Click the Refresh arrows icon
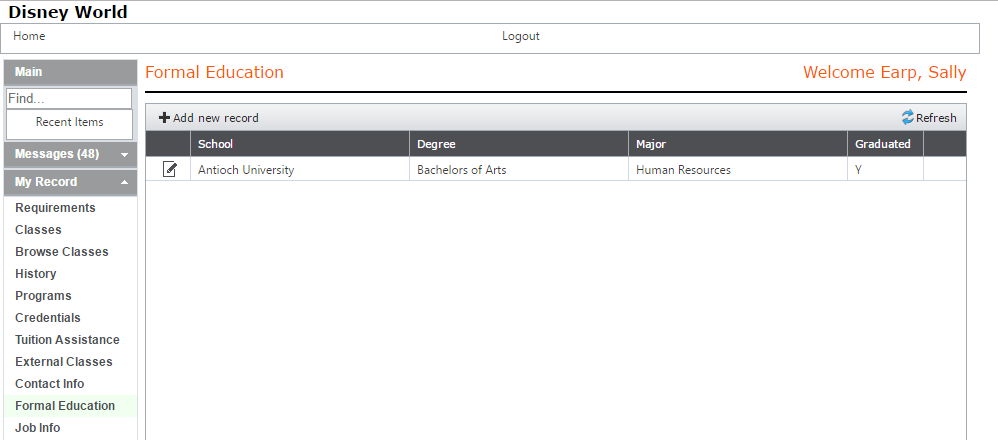998x440 pixels. click(x=908, y=118)
